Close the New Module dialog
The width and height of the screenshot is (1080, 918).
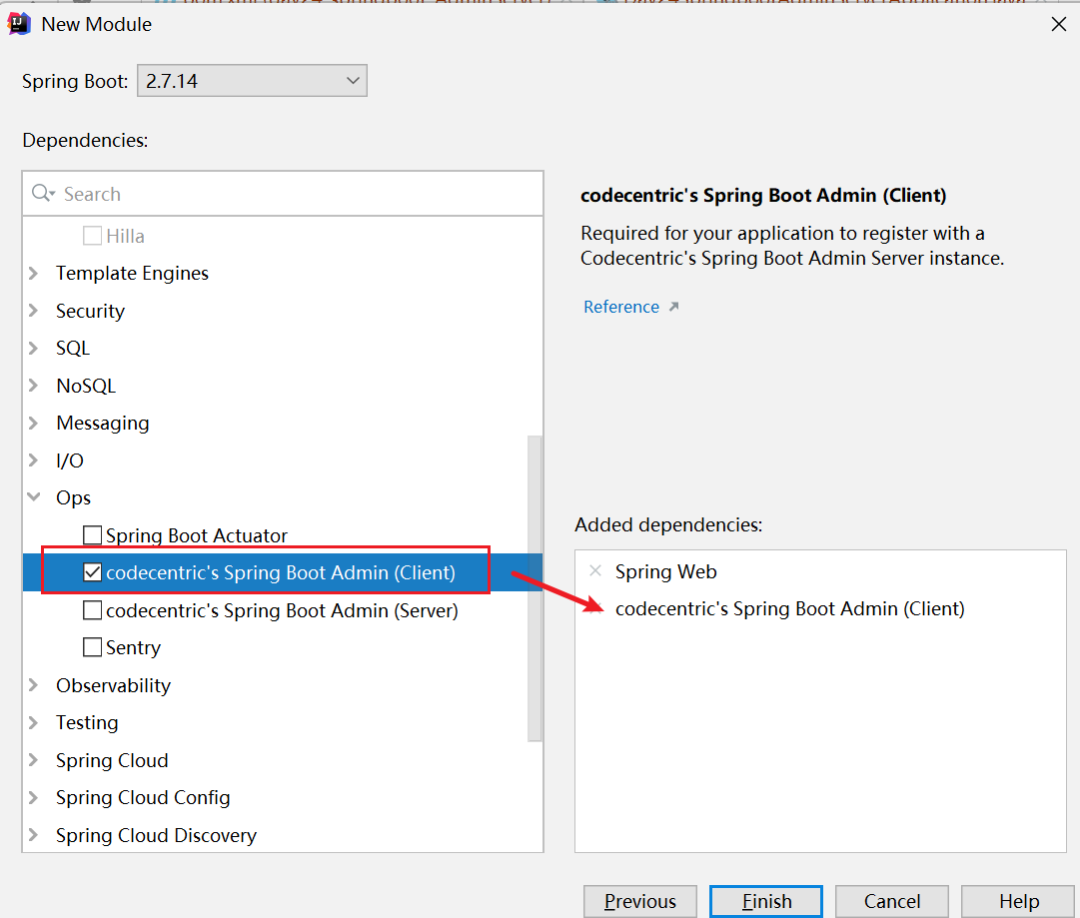1059,24
